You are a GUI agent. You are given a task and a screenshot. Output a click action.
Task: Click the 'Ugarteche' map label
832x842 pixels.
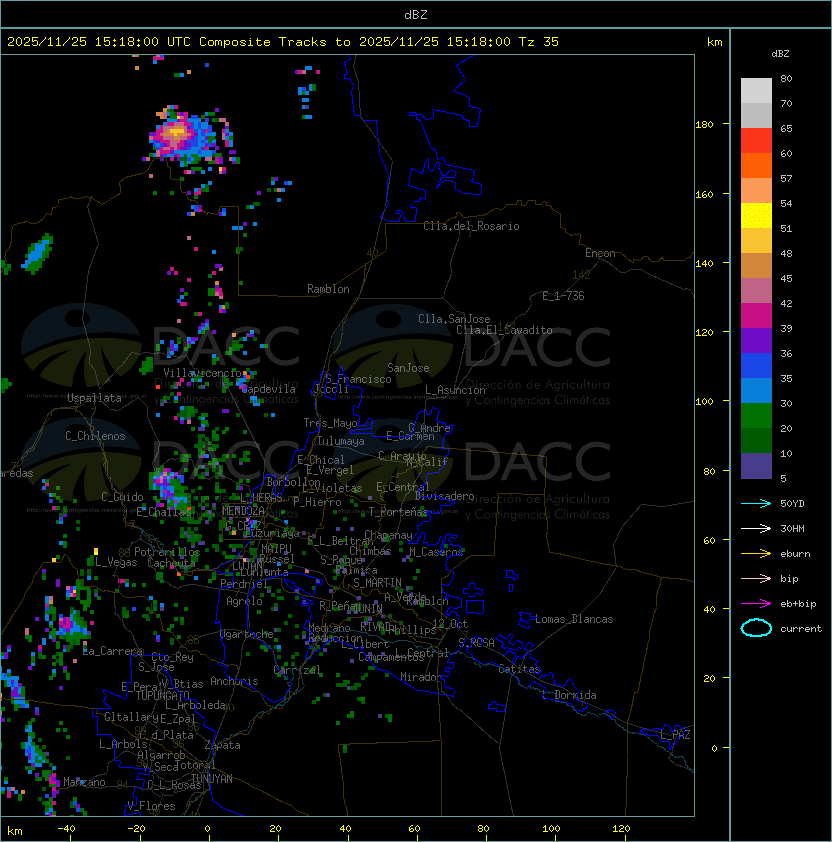tap(247, 634)
